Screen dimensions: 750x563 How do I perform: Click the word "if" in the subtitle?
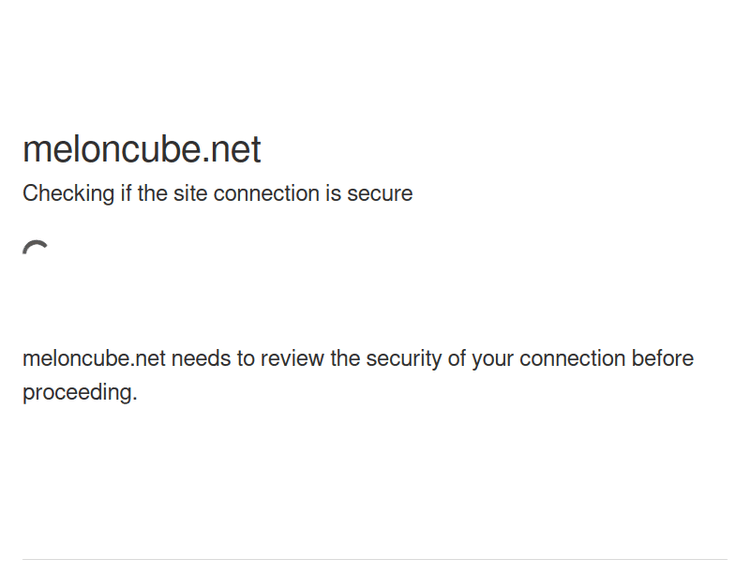point(125,194)
